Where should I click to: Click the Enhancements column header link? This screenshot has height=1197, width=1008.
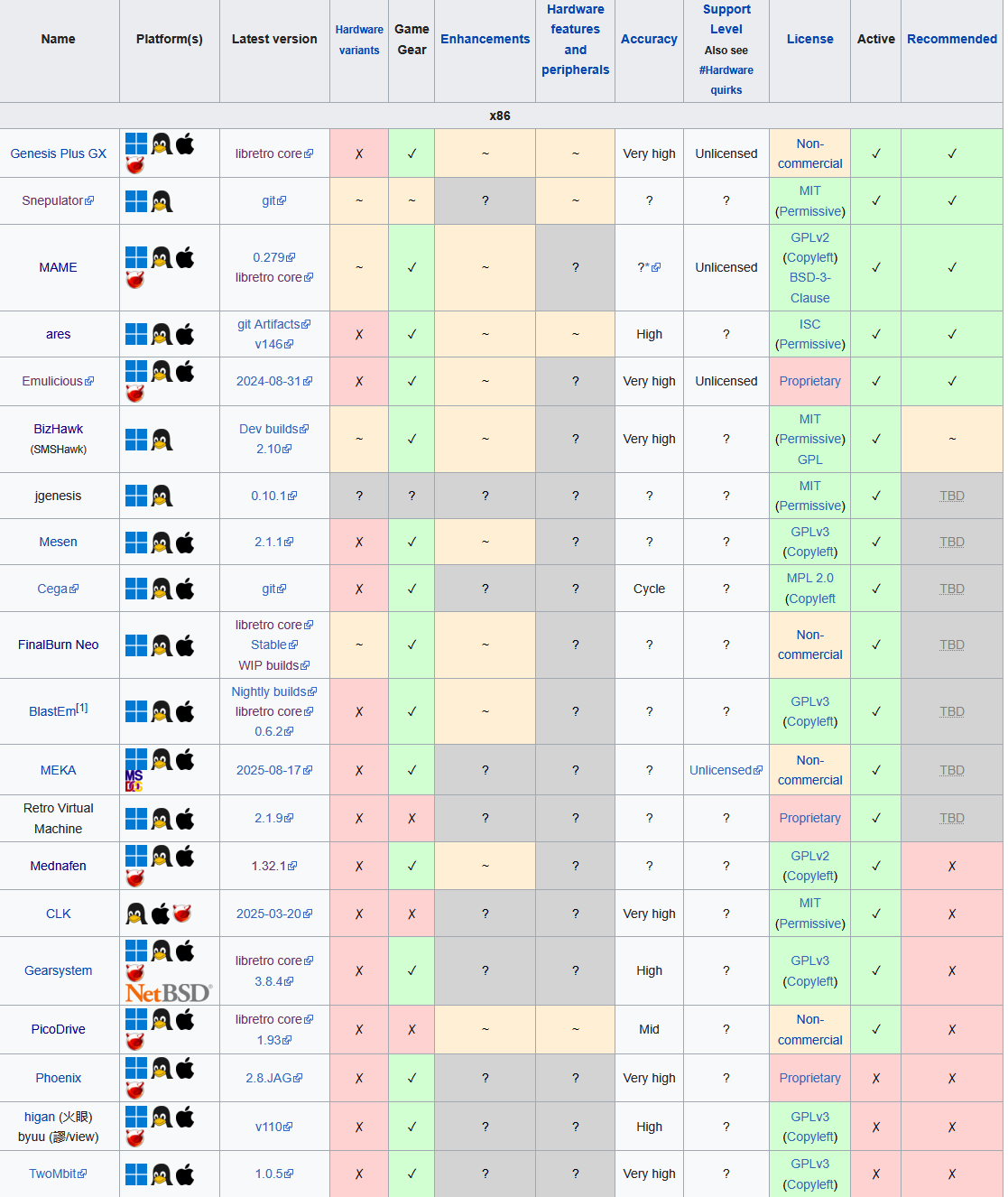[486, 39]
